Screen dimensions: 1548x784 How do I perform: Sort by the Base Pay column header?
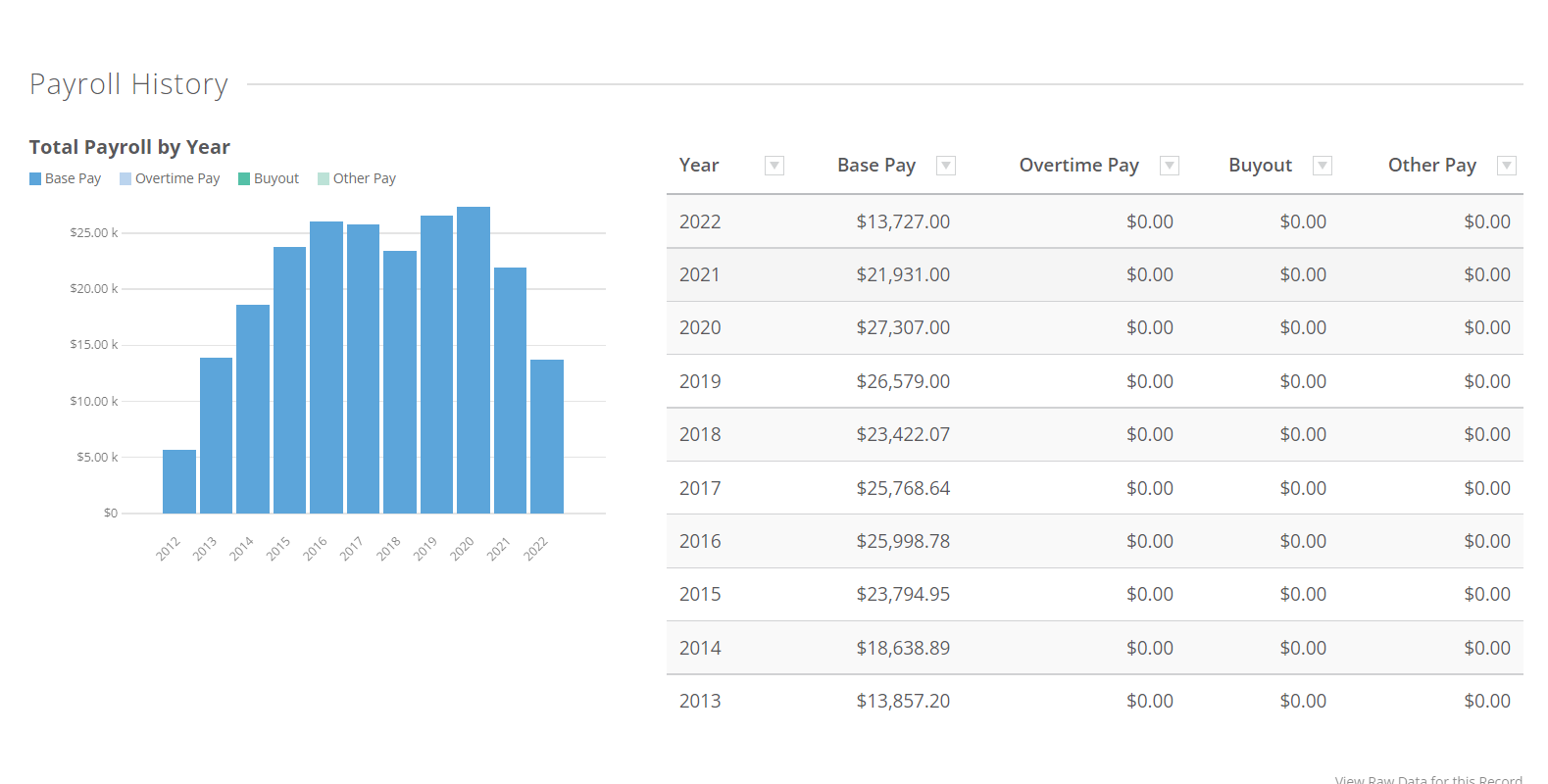[876, 166]
